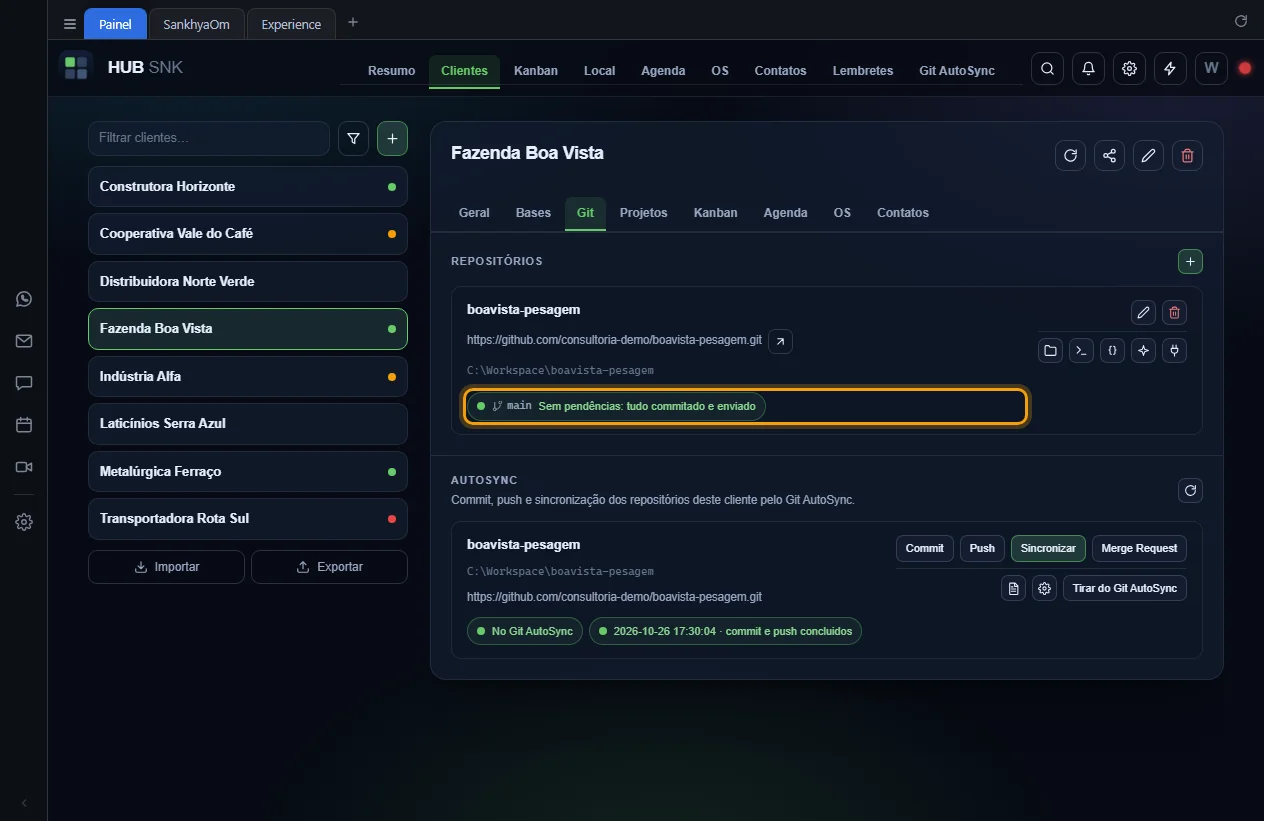Screen dimensions: 1264x821
Task: Click the No Git AutoSync status badge
Action: coord(525,631)
